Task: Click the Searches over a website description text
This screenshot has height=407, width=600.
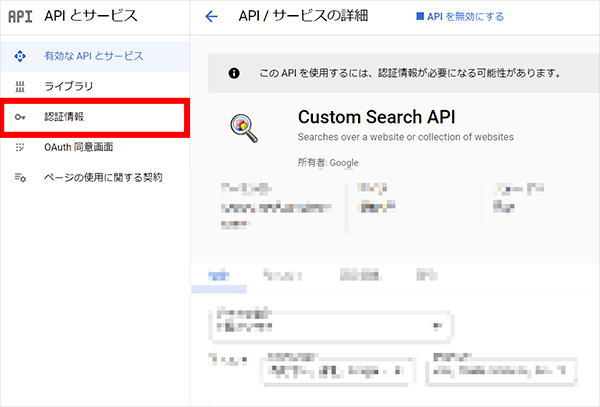Action: point(406,137)
